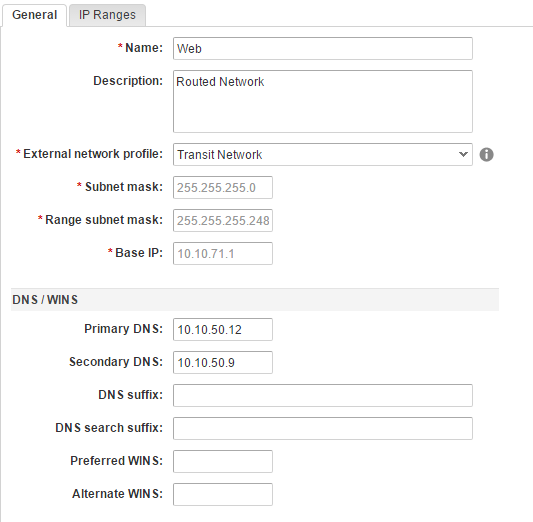Click the External network profile label
The image size is (533, 522).
93,154
